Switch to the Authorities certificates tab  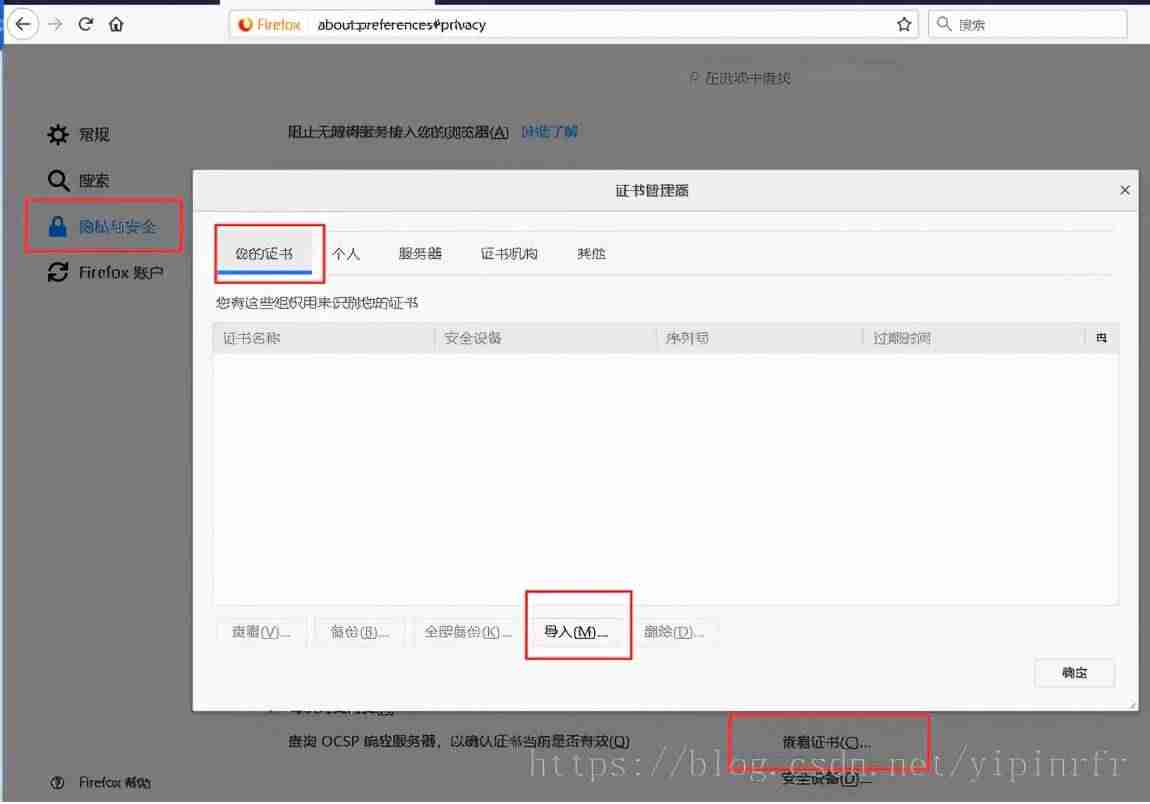(509, 254)
